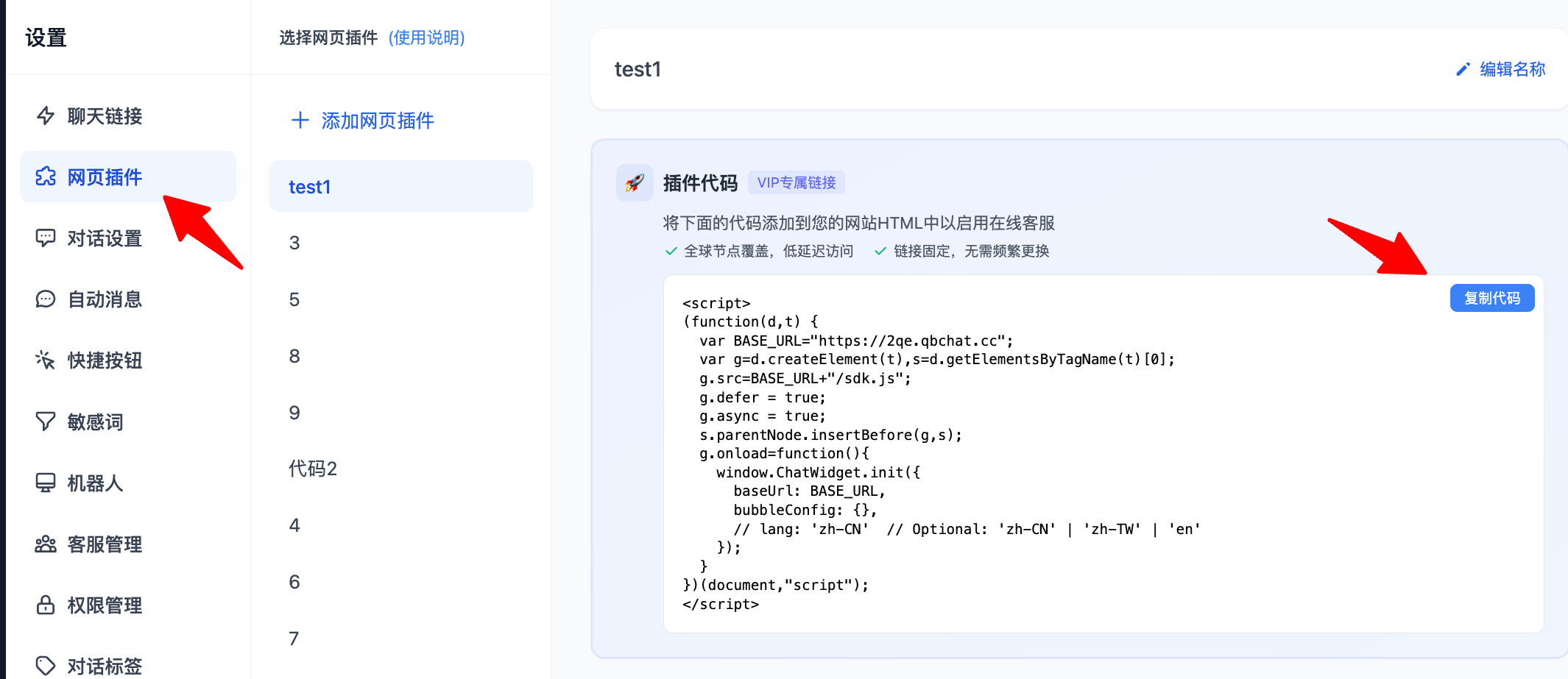Select plugin named 9 in the list
The height and width of the screenshot is (679, 1568).
point(401,413)
